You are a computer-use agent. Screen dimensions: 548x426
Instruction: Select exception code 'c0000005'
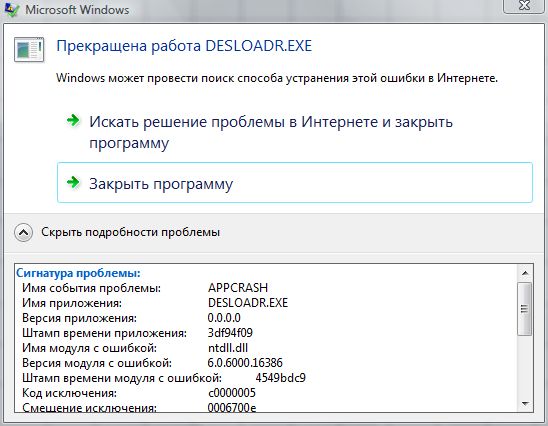click(x=232, y=393)
